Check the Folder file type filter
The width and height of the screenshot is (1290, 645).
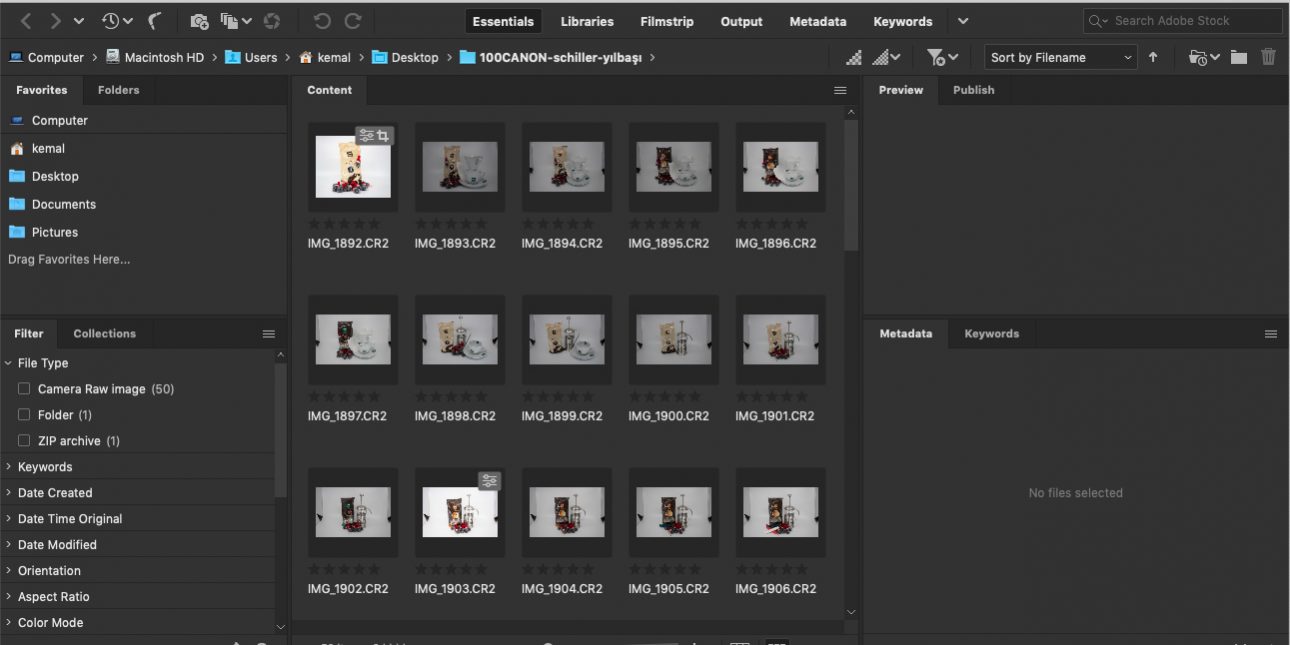(24, 415)
